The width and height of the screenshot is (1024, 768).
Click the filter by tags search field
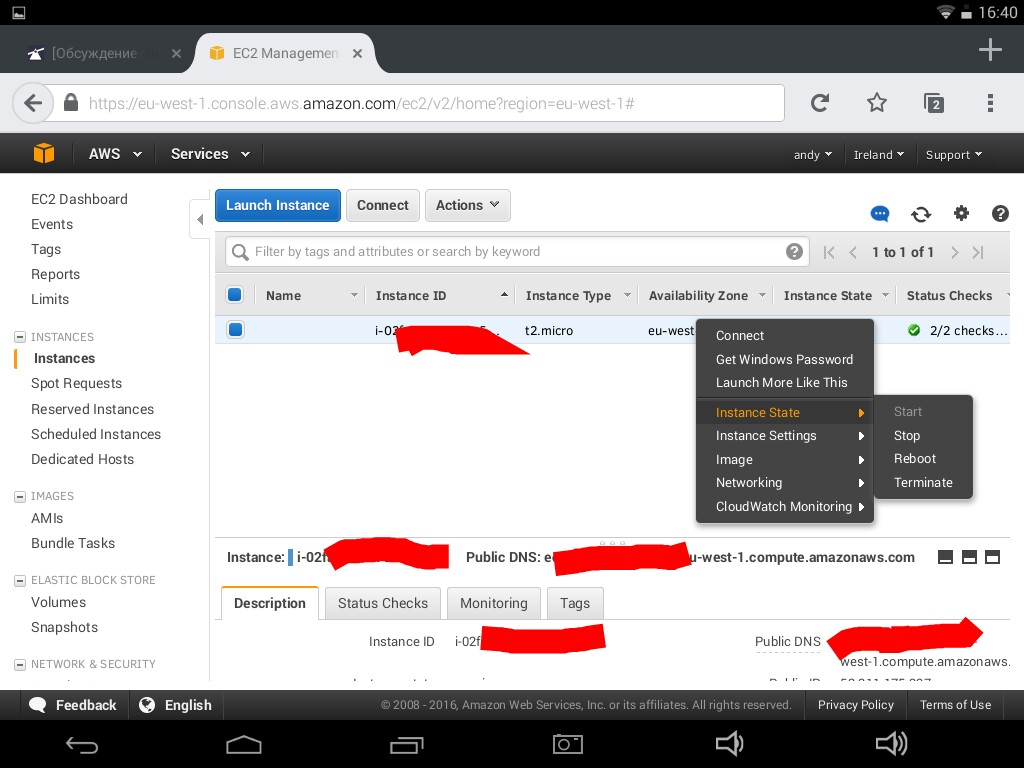coord(516,251)
